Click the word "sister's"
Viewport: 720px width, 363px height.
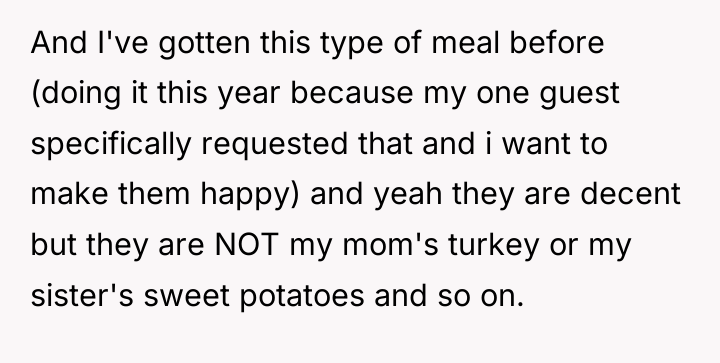pos(82,295)
